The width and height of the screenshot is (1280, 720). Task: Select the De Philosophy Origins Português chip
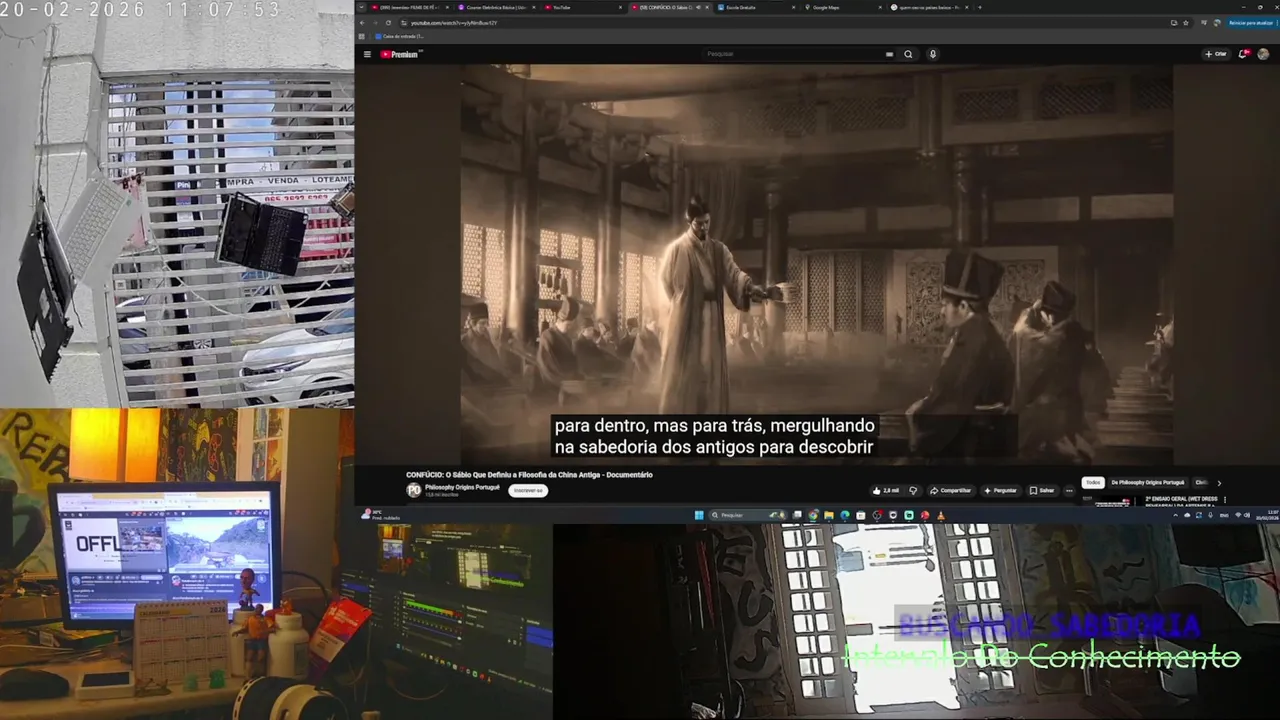click(x=1148, y=482)
